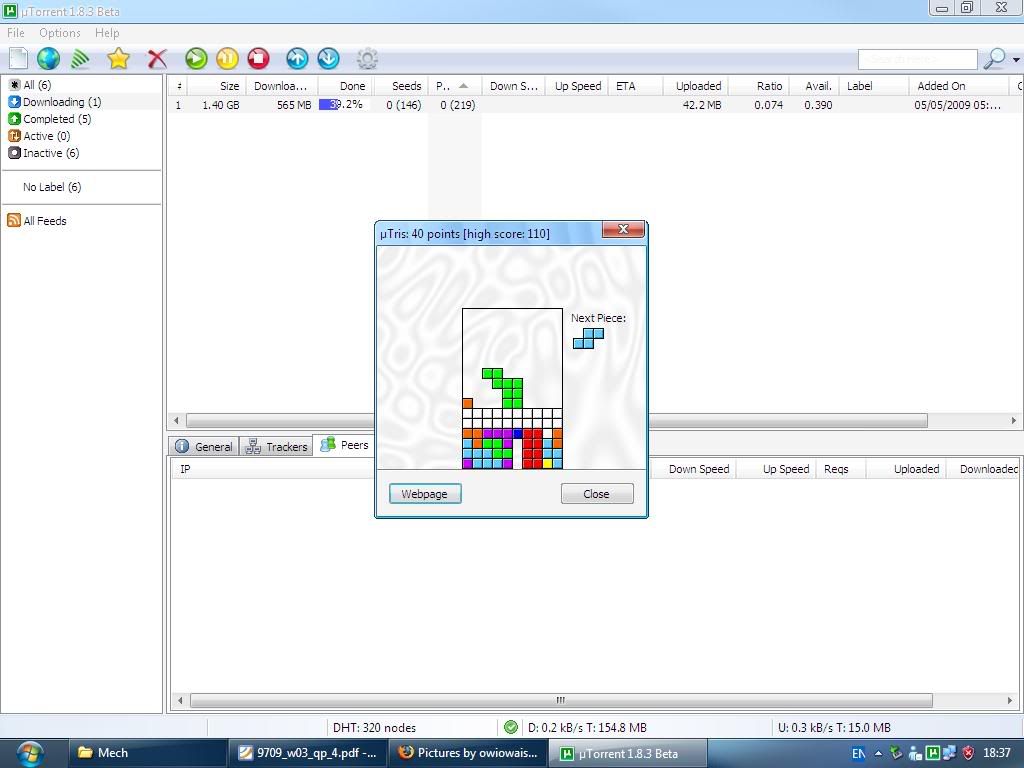Click the red X Remove torrent icon

(x=157, y=59)
